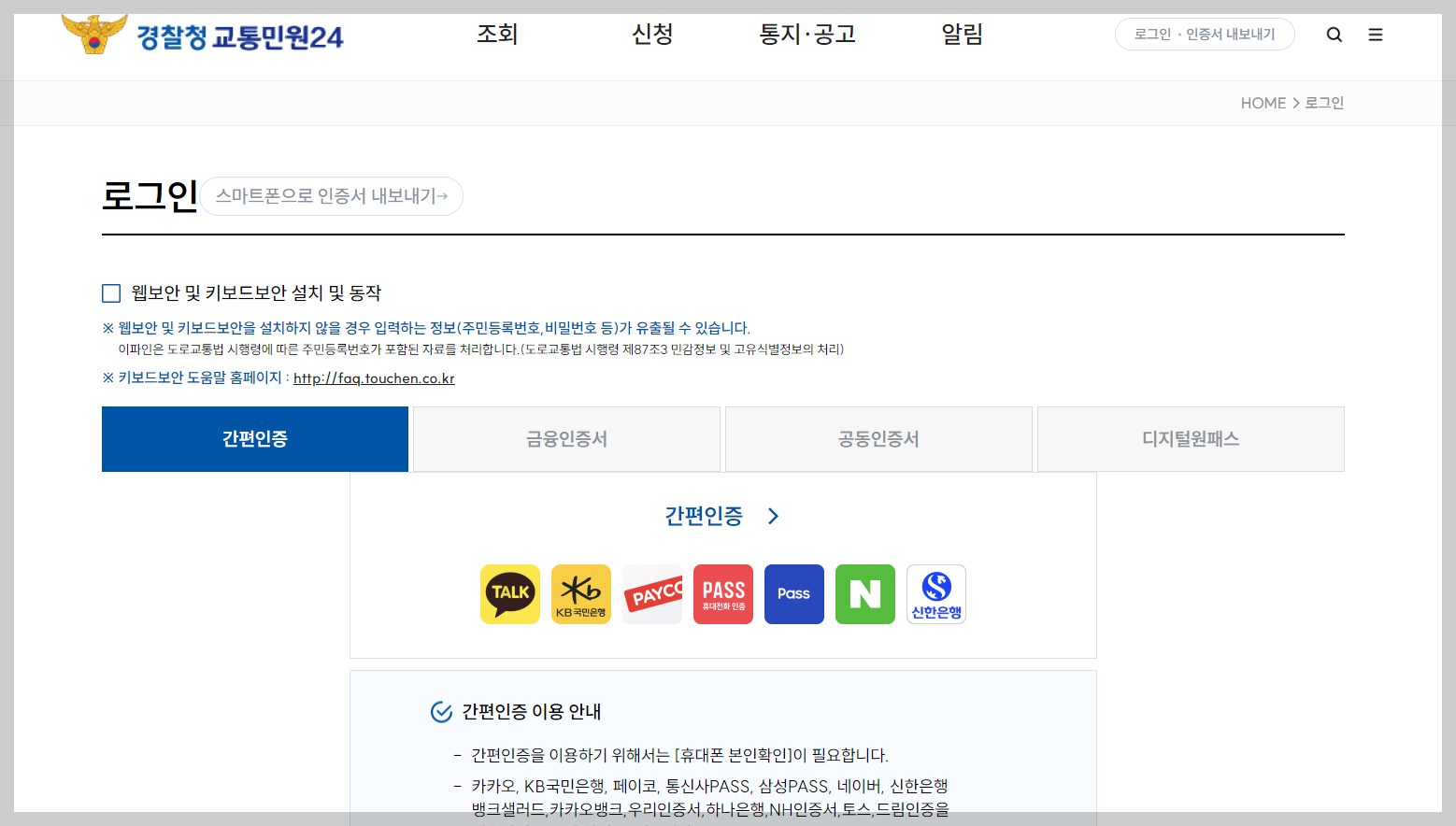Viewport: 1456px width, 826px height.
Task: Open the hamburger menu icon
Action: point(1375,34)
